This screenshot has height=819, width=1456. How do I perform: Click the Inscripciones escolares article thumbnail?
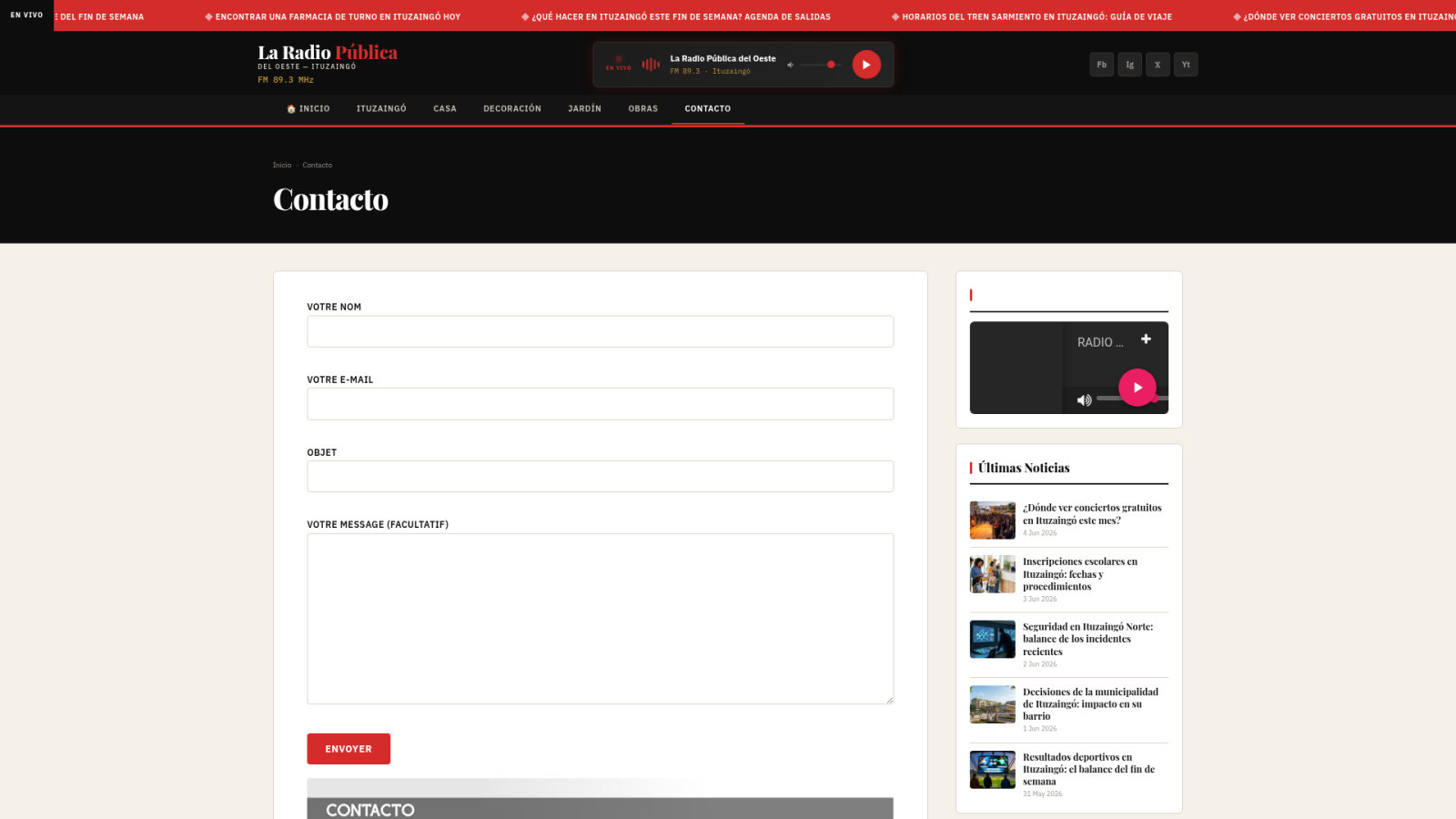pos(993,574)
